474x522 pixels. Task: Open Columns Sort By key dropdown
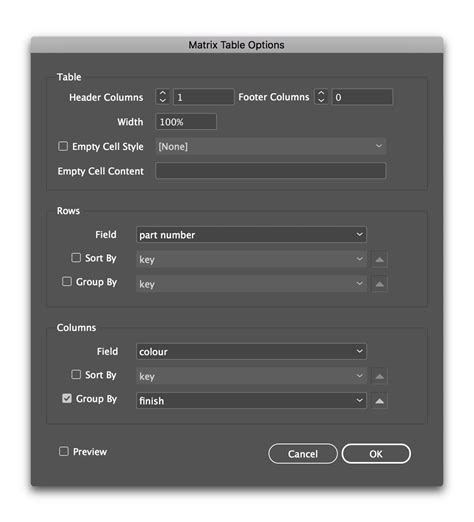[251, 376]
